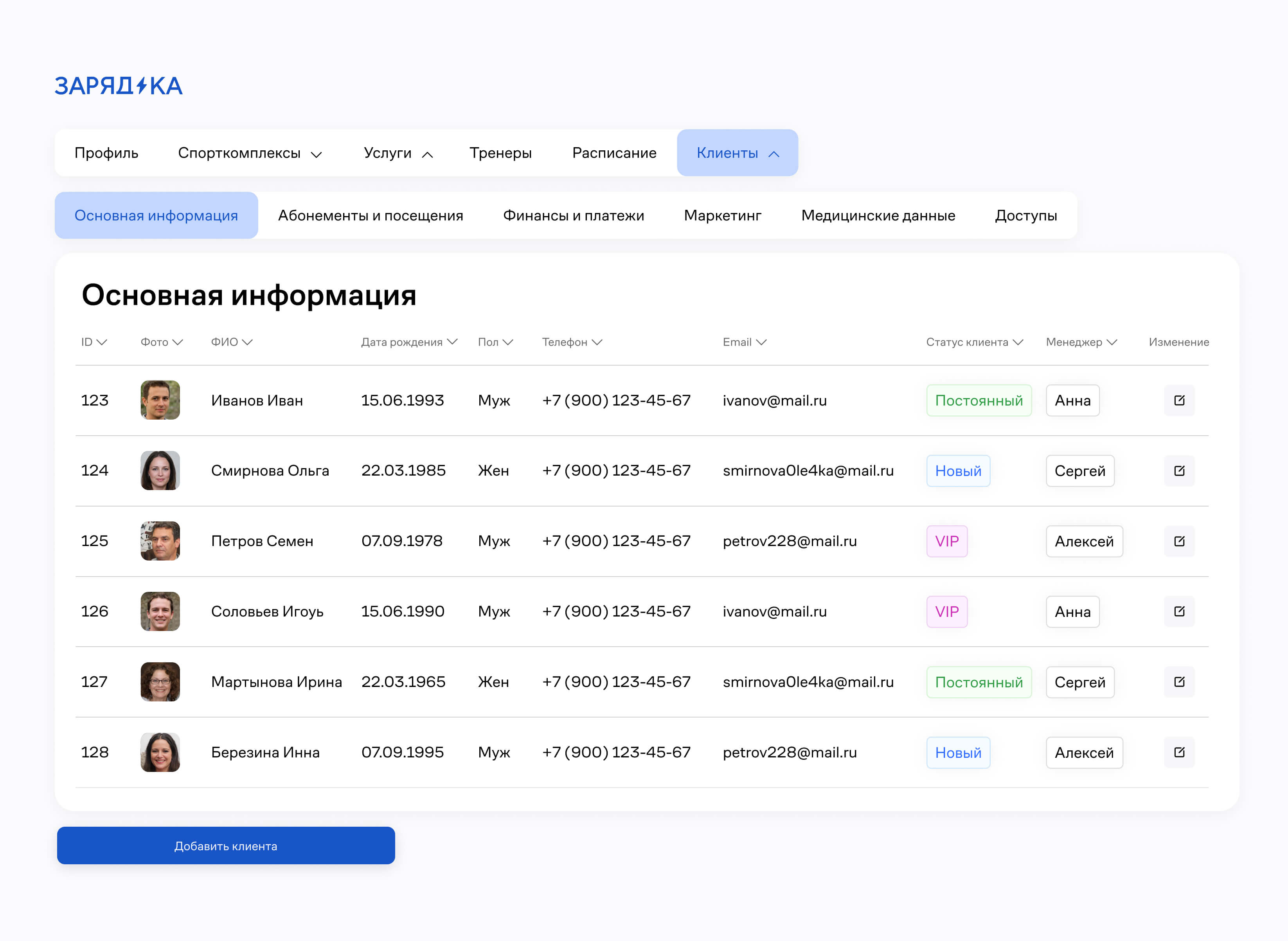Click the edit icon for Соловьев Игоуь
The height and width of the screenshot is (941, 1288).
(x=1179, y=611)
